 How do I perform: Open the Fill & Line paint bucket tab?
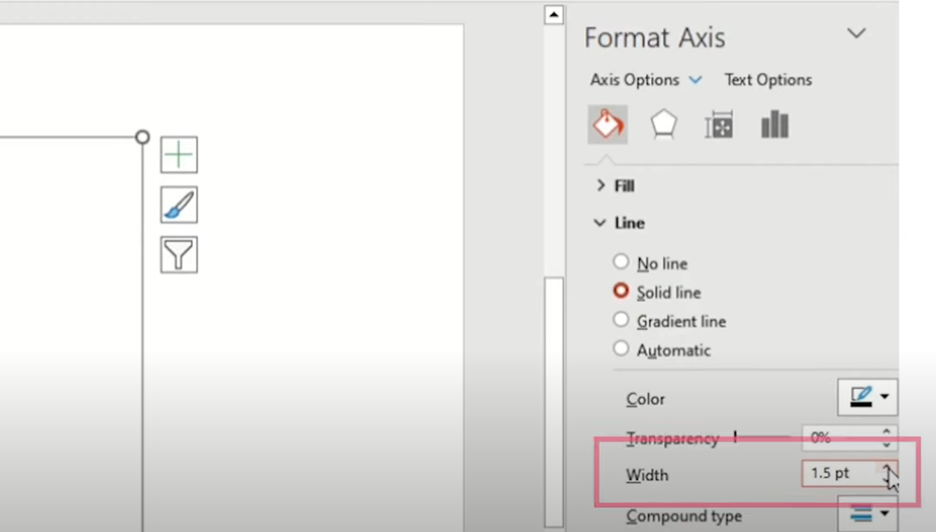pyautogui.click(x=607, y=125)
